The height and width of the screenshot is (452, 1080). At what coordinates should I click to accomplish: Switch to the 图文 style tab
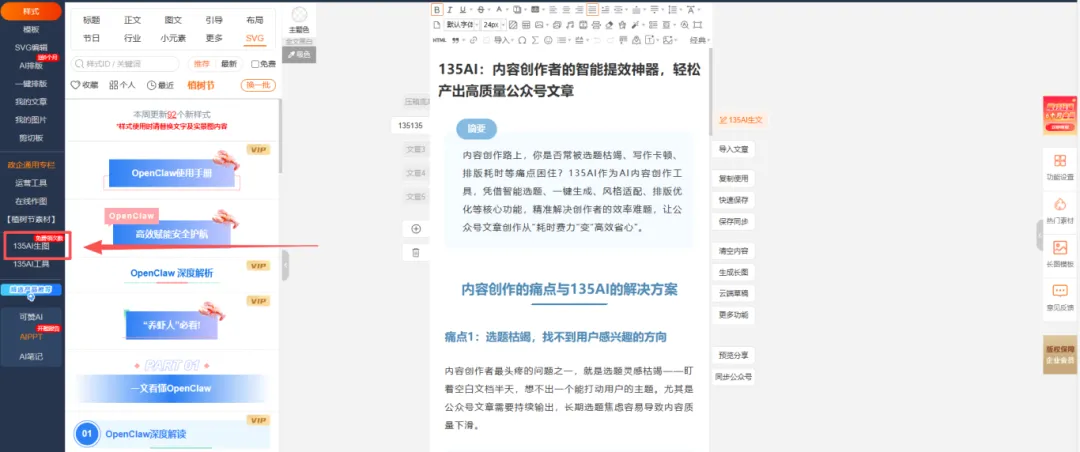(x=173, y=20)
